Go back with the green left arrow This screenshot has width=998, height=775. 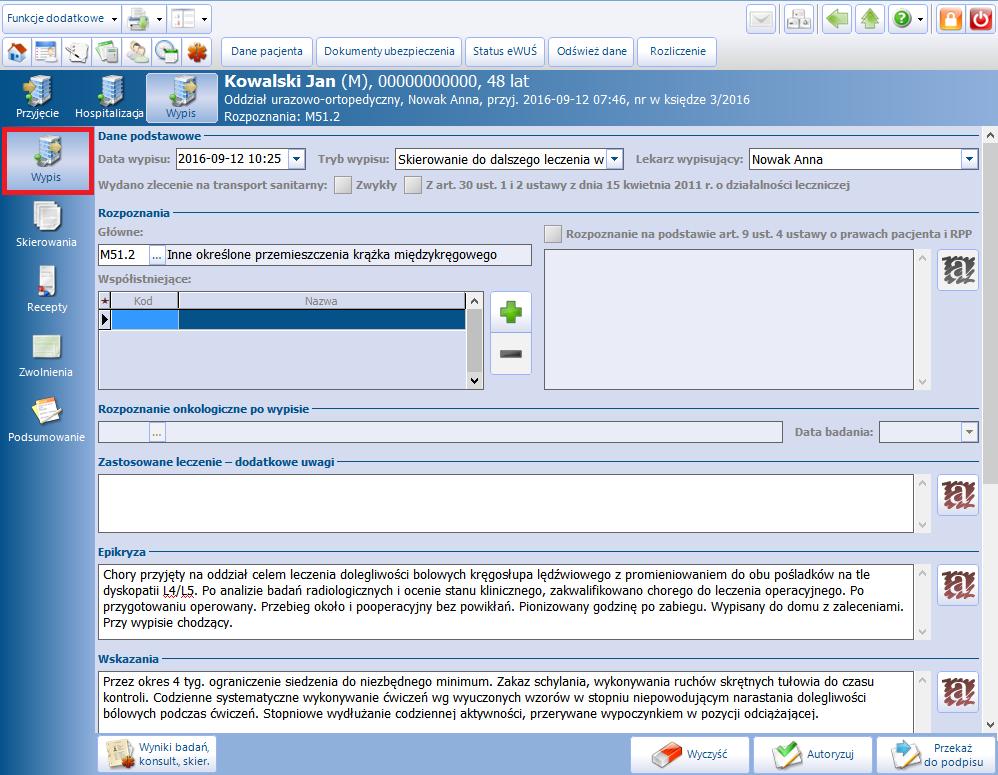click(x=837, y=19)
